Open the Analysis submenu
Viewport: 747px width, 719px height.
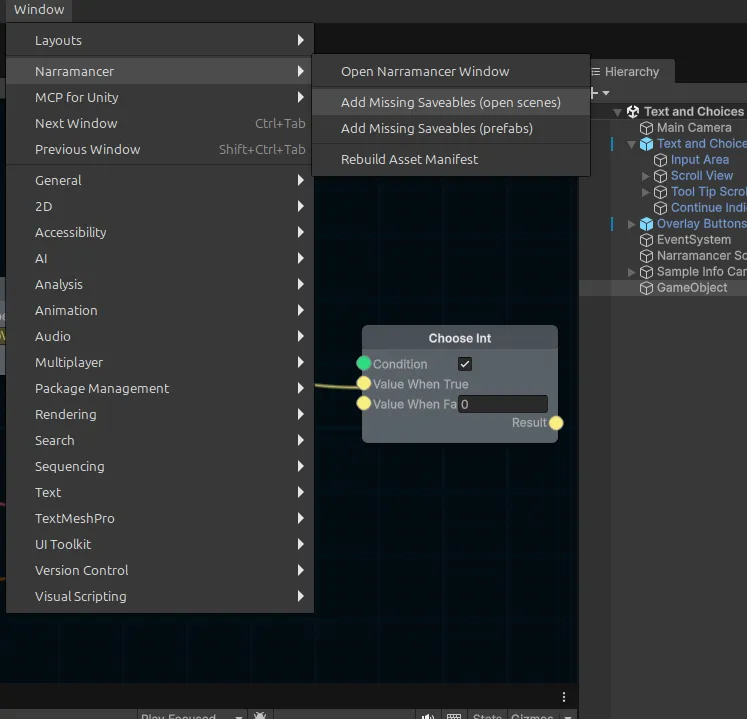160,284
